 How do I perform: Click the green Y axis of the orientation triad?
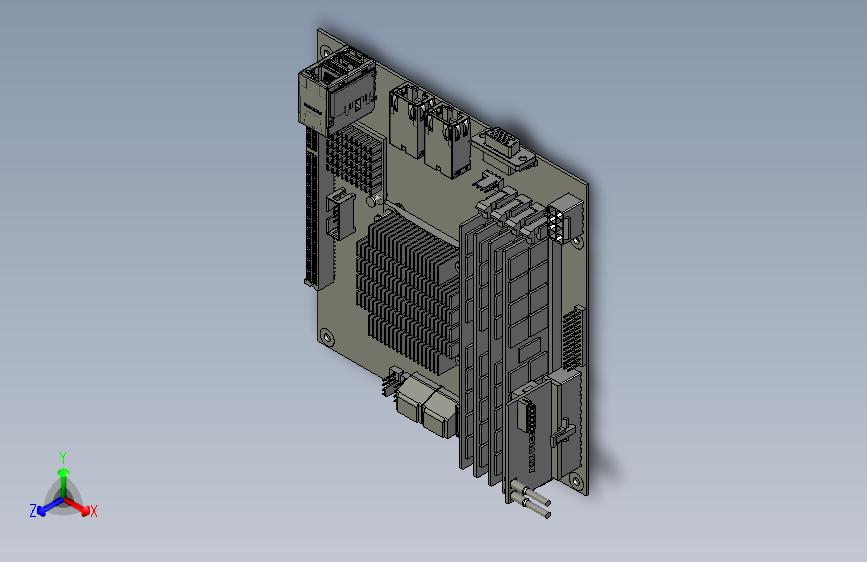click(64, 484)
